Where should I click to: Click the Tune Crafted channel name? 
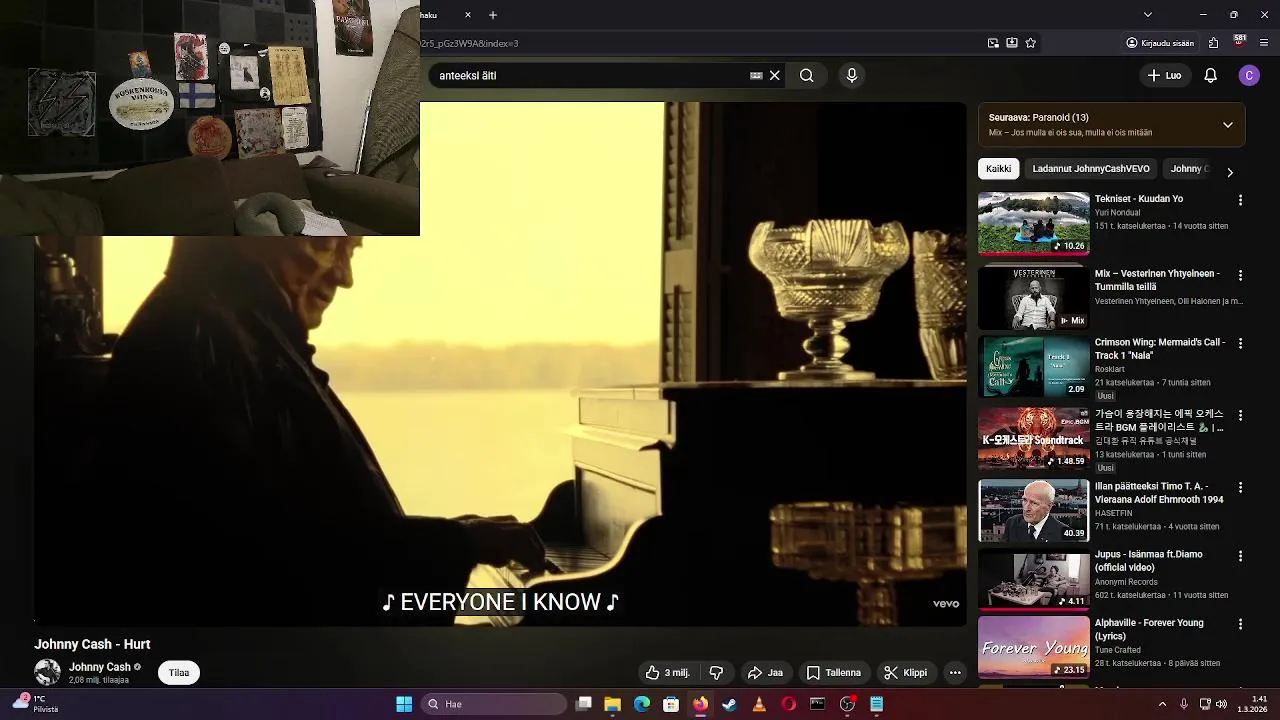point(1118,650)
